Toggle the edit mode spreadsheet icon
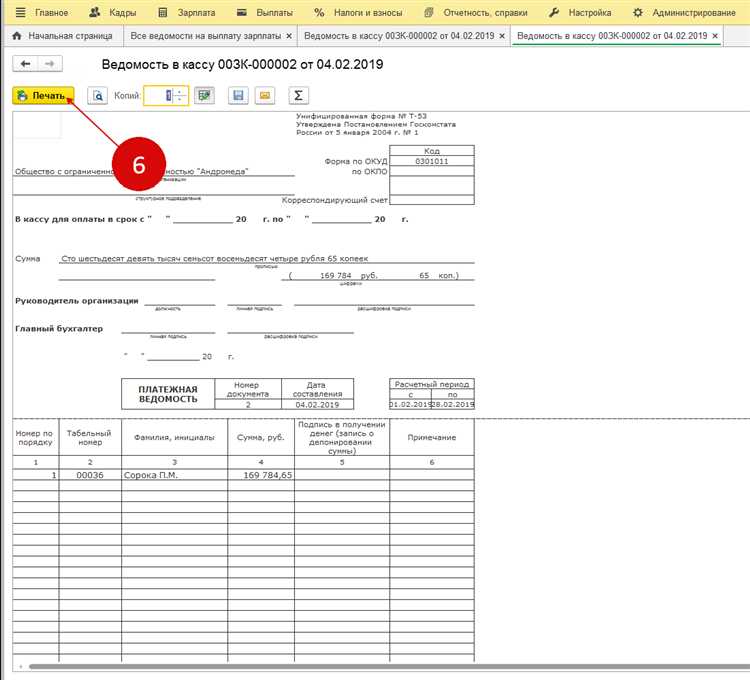The width and height of the screenshot is (750, 680). pos(205,96)
